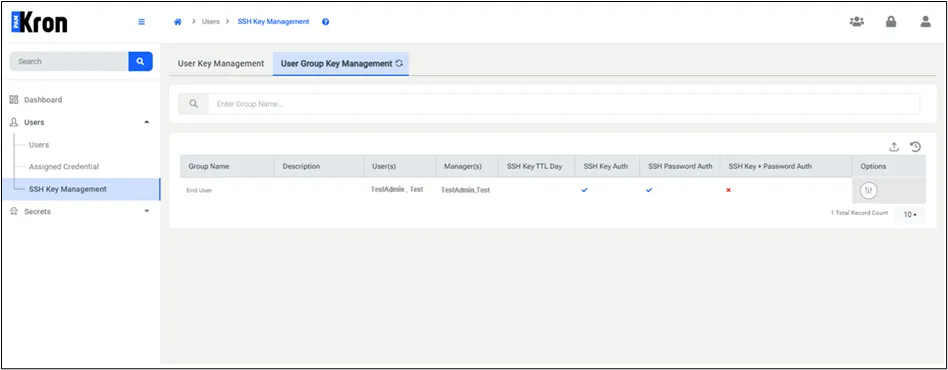Click the Secrets icon in sidebar
This screenshot has height=370, width=948.
coord(14,212)
